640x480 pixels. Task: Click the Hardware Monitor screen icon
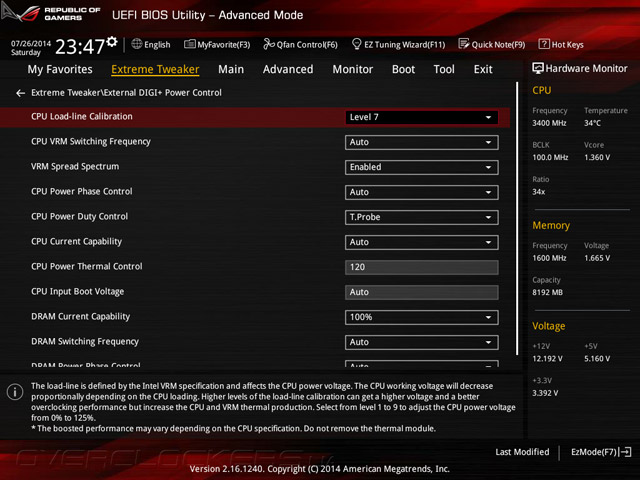538,68
